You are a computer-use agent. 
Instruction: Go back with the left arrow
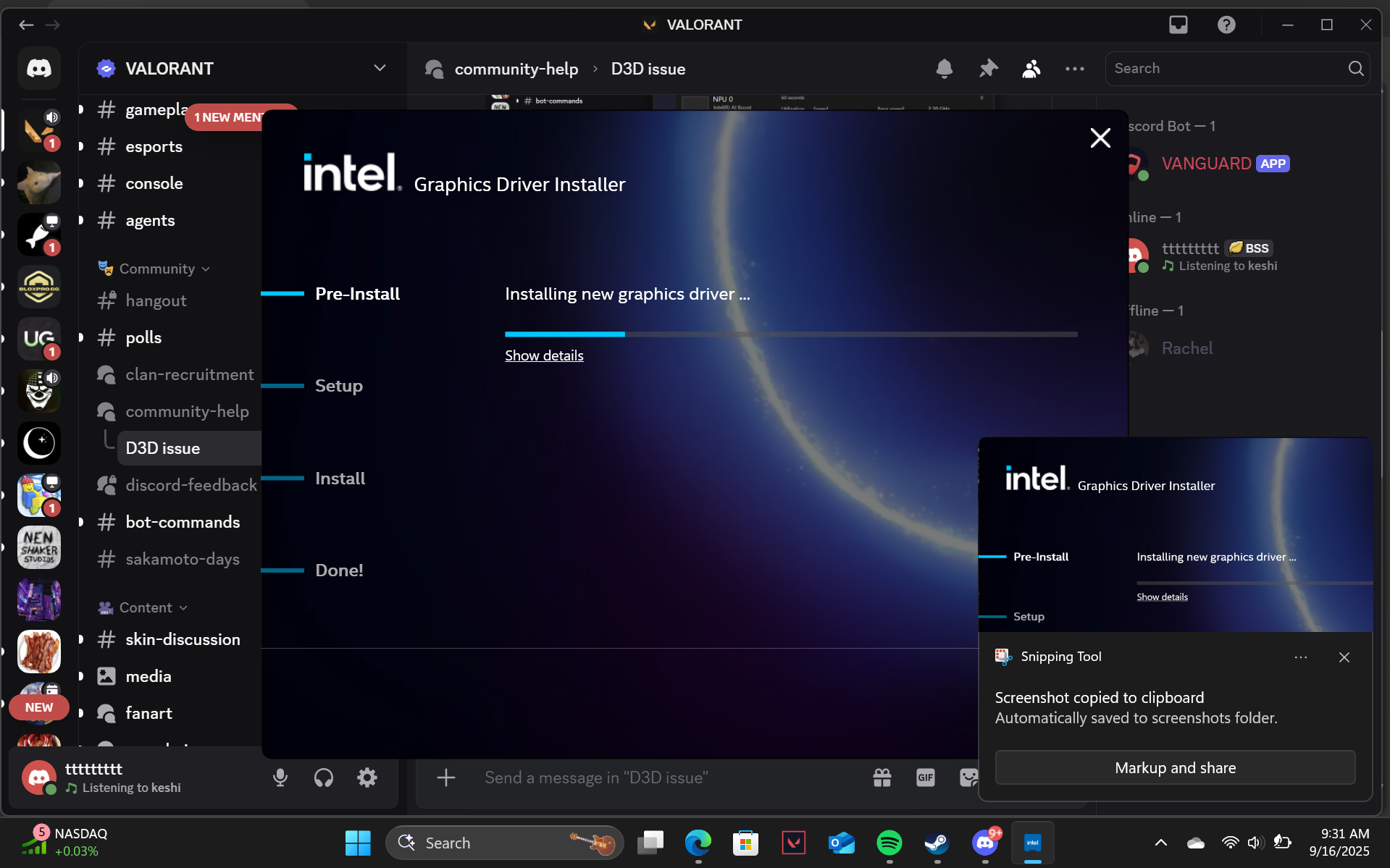[x=26, y=25]
